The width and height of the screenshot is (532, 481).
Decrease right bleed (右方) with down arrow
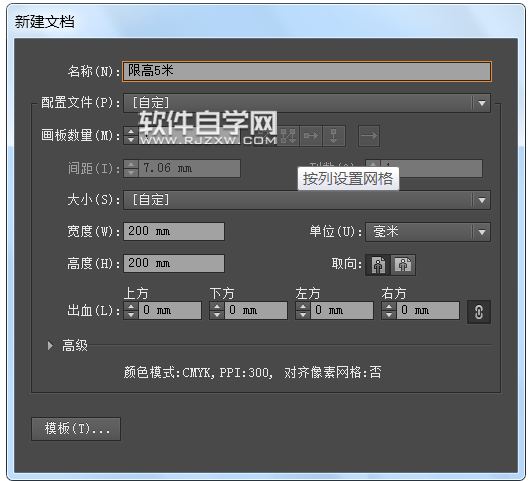click(389, 315)
